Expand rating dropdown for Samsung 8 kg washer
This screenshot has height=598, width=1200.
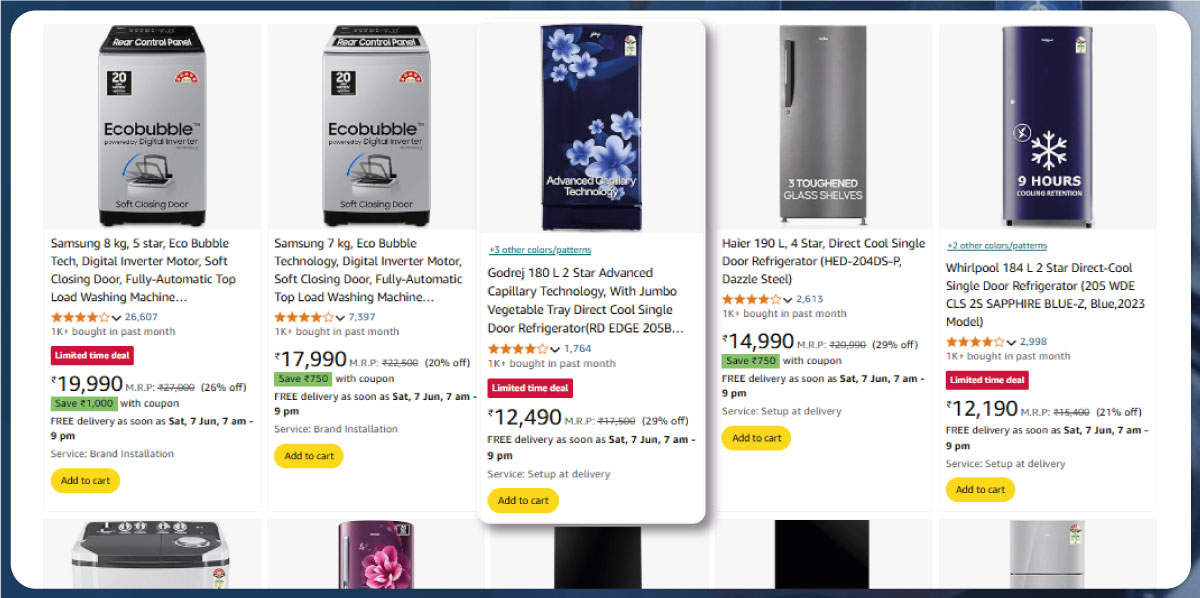[x=118, y=318]
